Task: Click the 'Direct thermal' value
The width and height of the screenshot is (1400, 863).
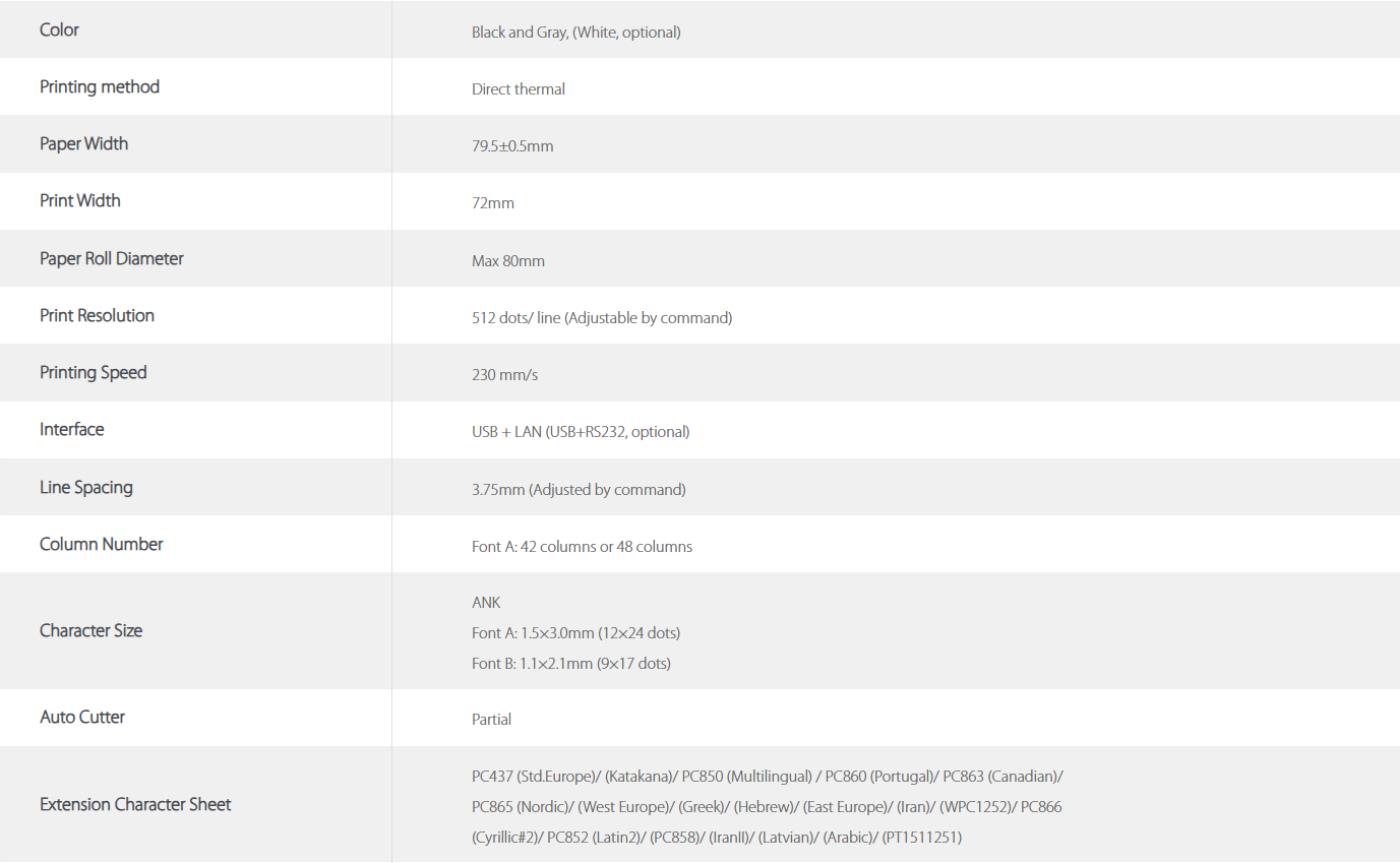Action: (518, 89)
